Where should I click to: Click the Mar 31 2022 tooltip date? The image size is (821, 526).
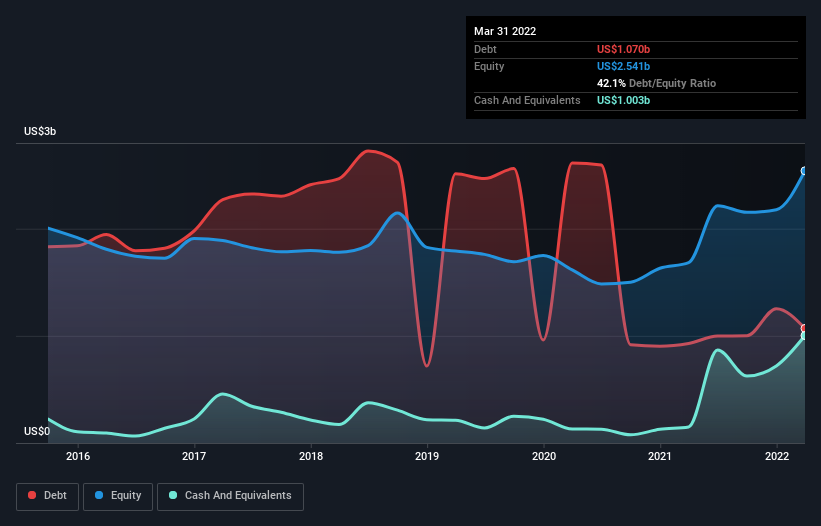pos(505,31)
